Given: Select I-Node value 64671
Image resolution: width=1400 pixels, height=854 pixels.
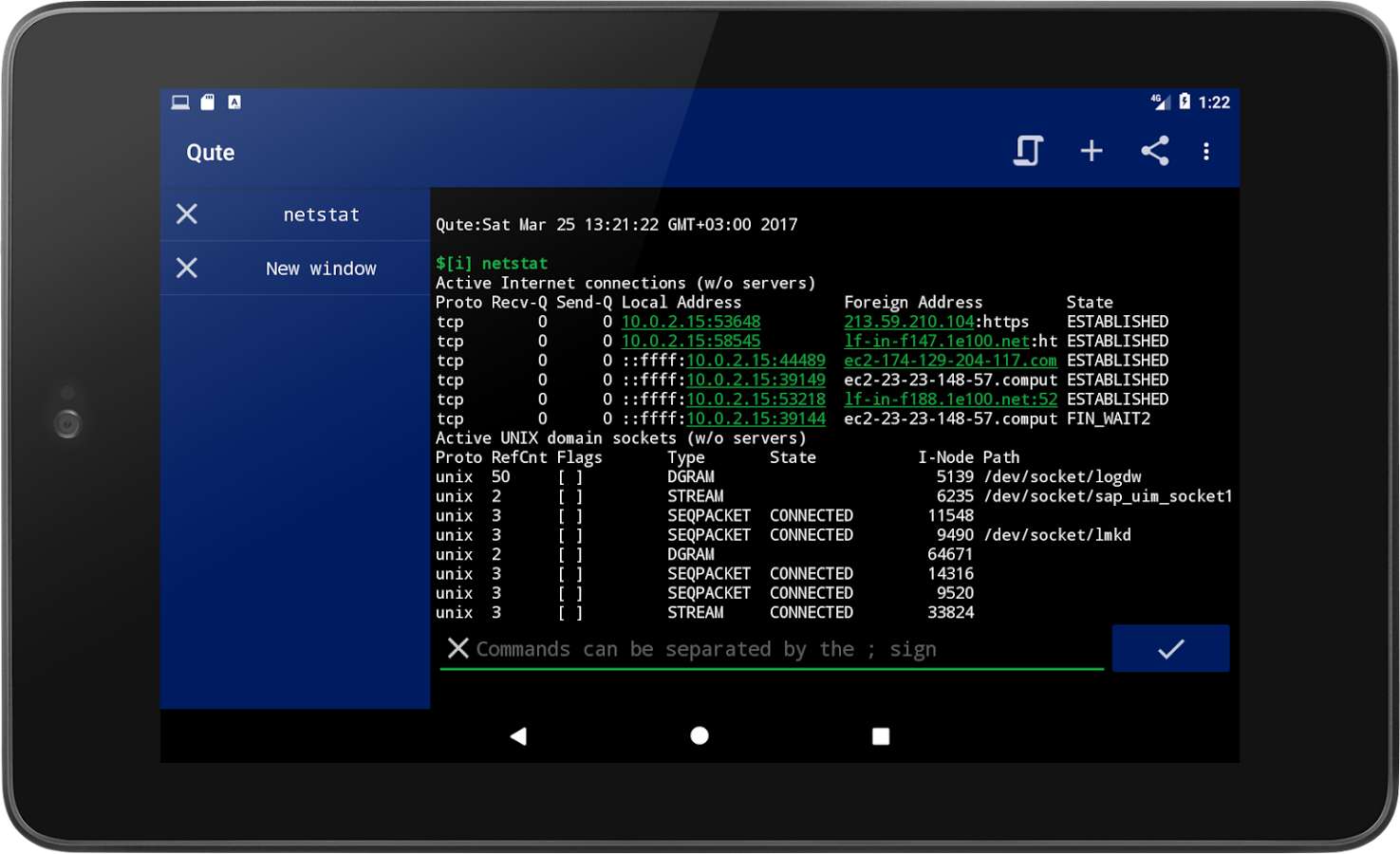Looking at the screenshot, I should coord(951,554).
